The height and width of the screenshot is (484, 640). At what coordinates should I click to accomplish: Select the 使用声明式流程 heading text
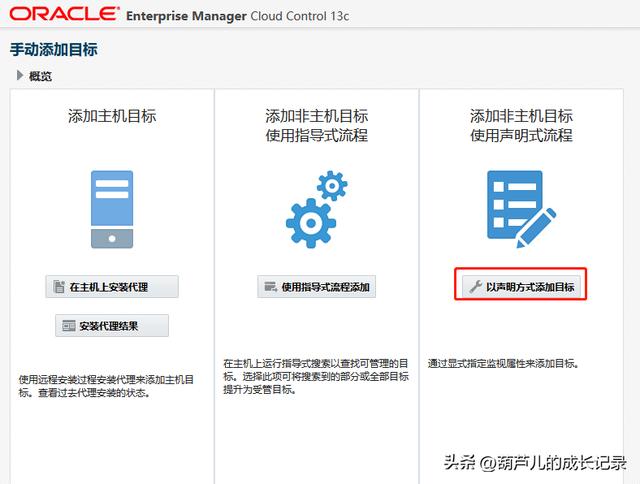click(x=521, y=135)
